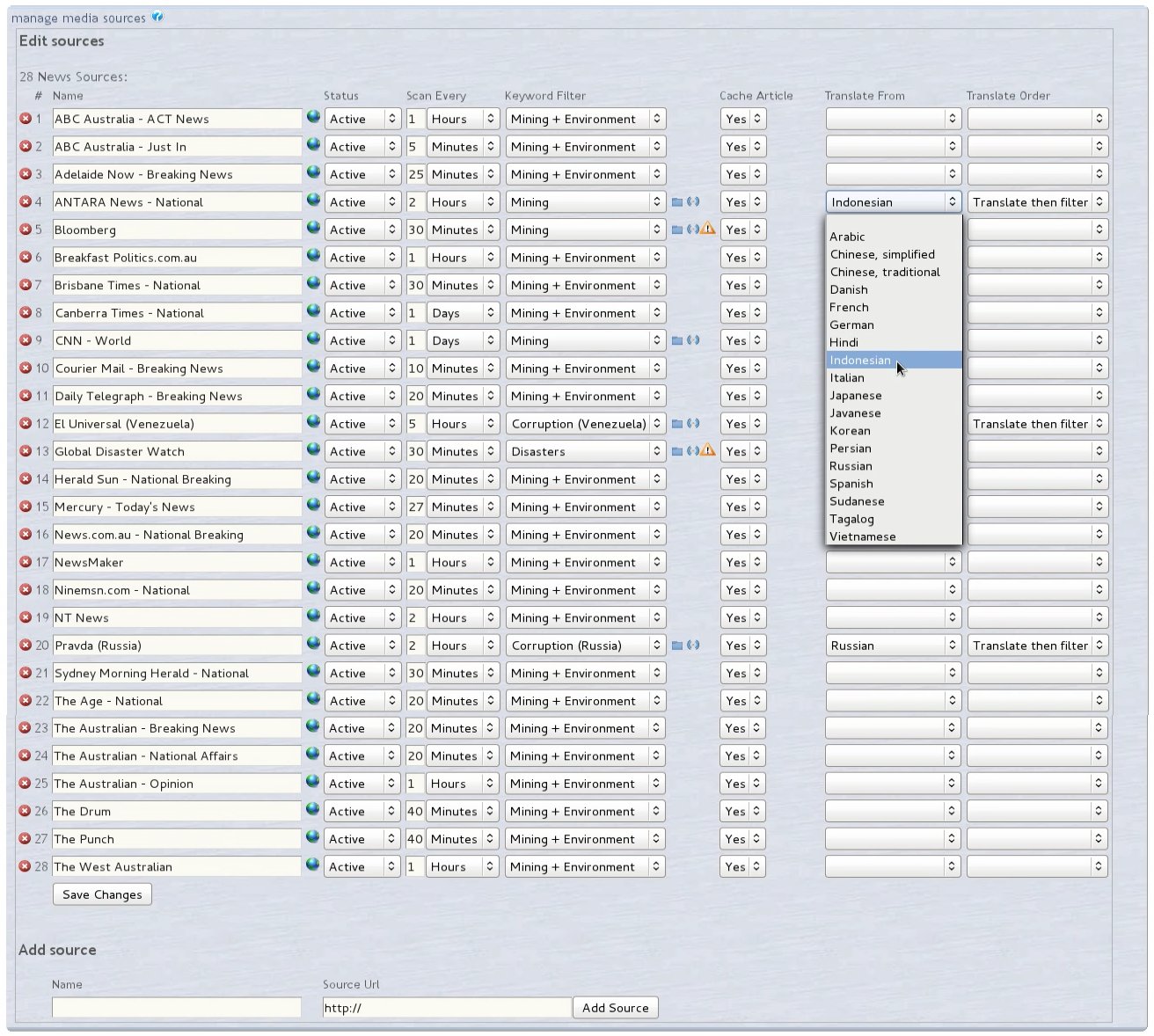Click the Source Url input field
The width and height of the screenshot is (1154, 1036).
(446, 1008)
